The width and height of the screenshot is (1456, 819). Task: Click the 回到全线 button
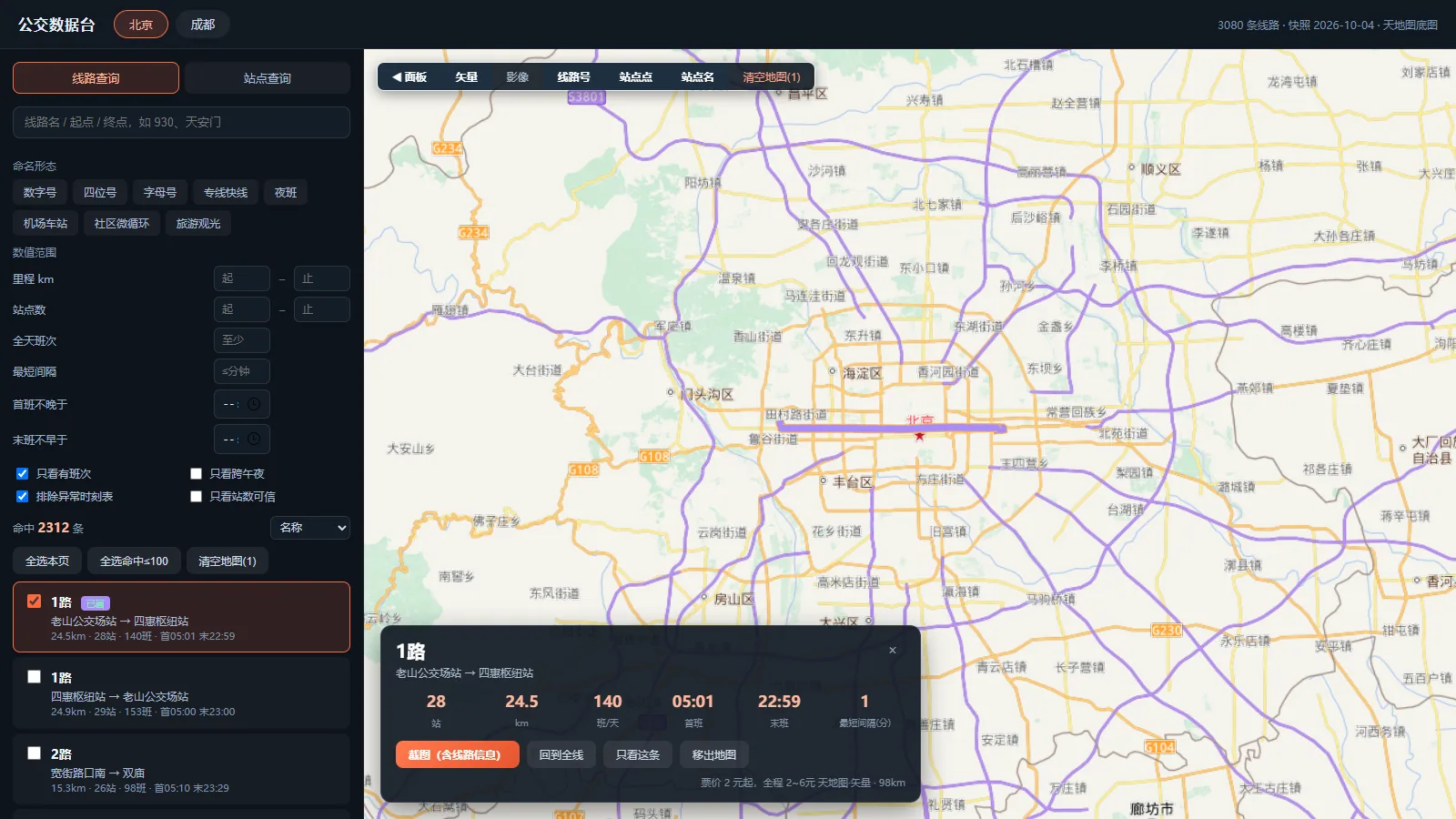(x=561, y=754)
